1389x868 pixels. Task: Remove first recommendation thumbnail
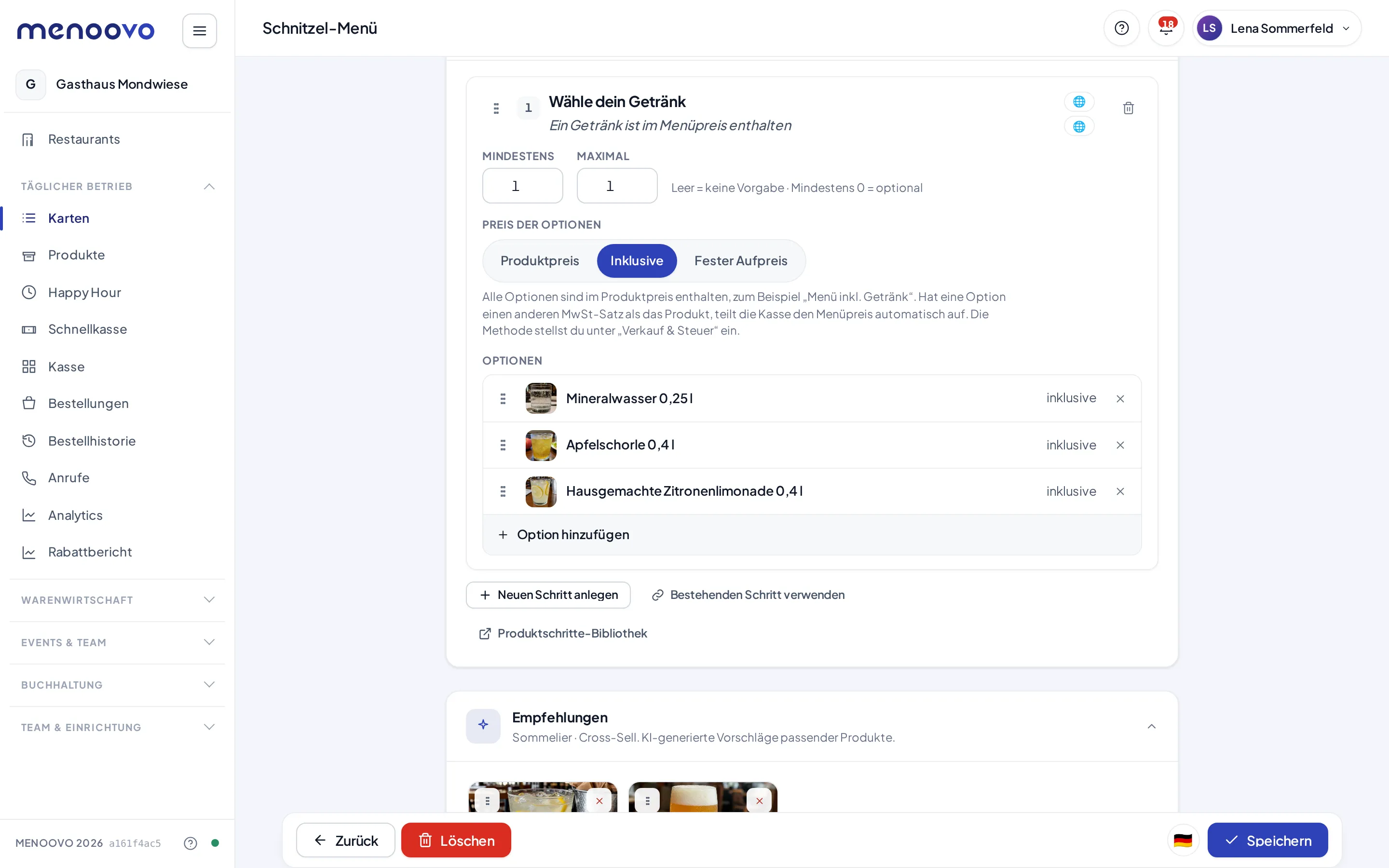pyautogui.click(x=599, y=800)
